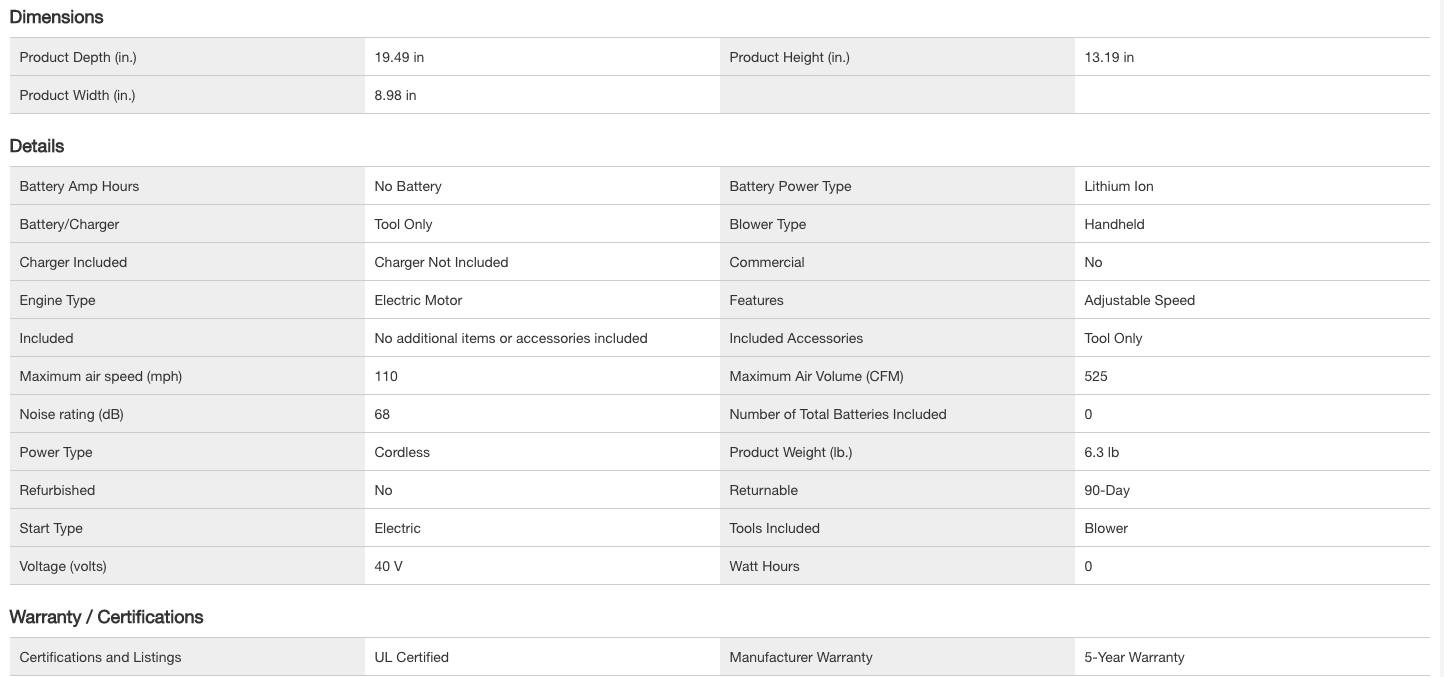Select the Charger Not Included value
1444x677 pixels.
click(x=441, y=262)
